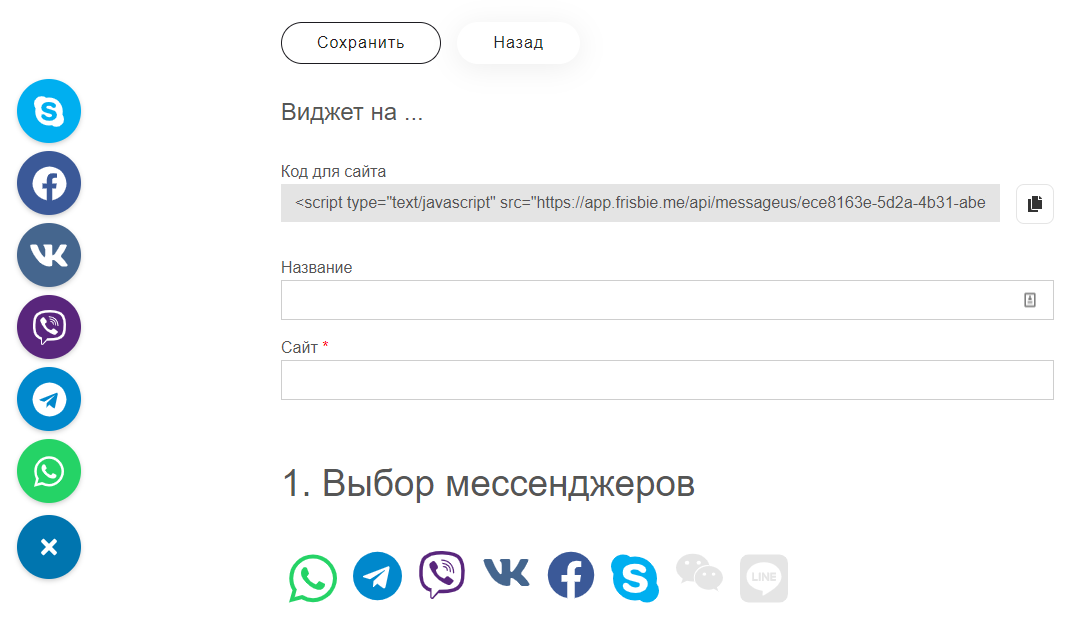Select the VK icon in the messenger picker row
This screenshot has height=617, width=1073.
[505, 575]
